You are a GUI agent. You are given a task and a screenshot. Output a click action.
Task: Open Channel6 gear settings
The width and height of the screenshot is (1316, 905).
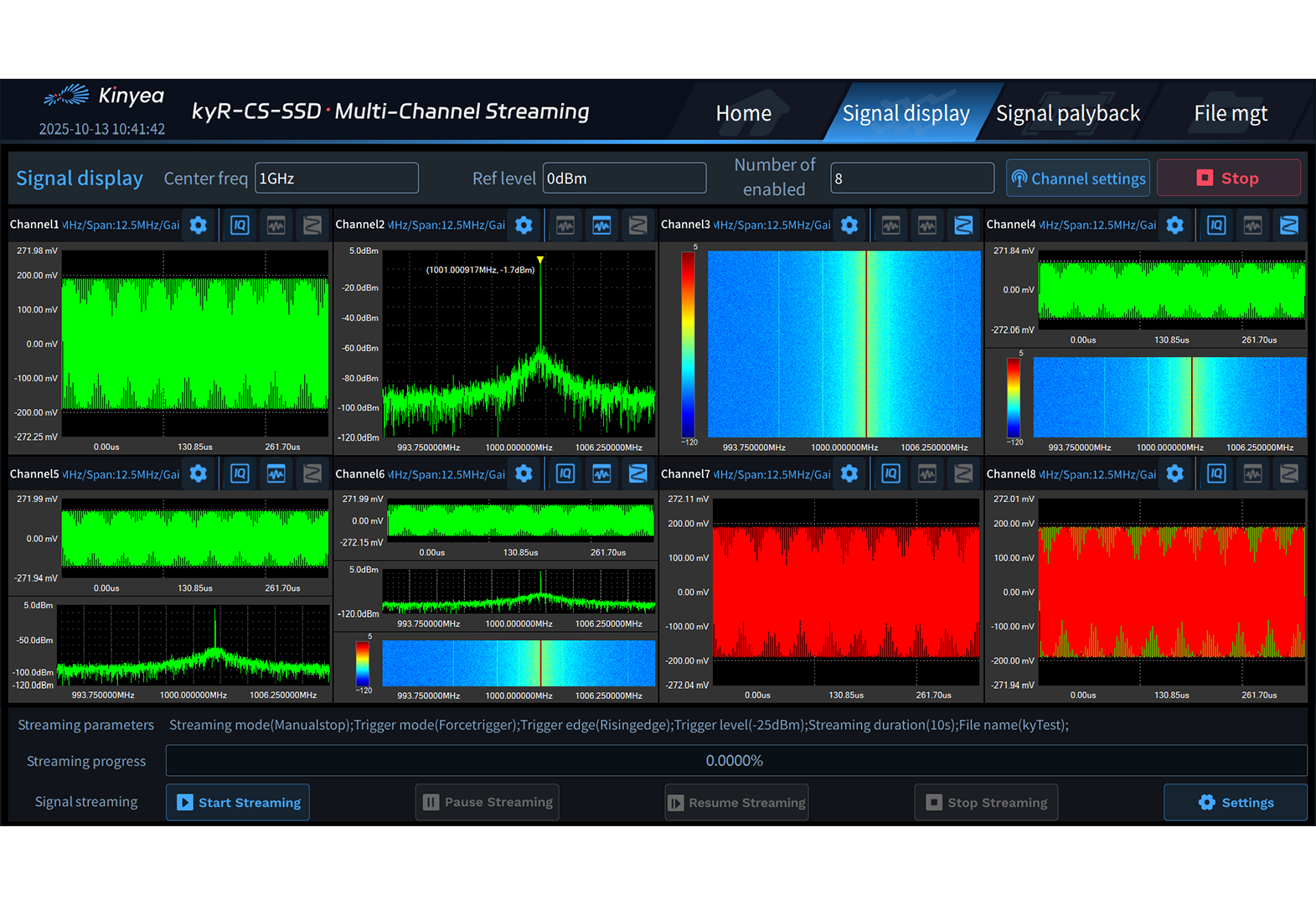pyautogui.click(x=524, y=474)
